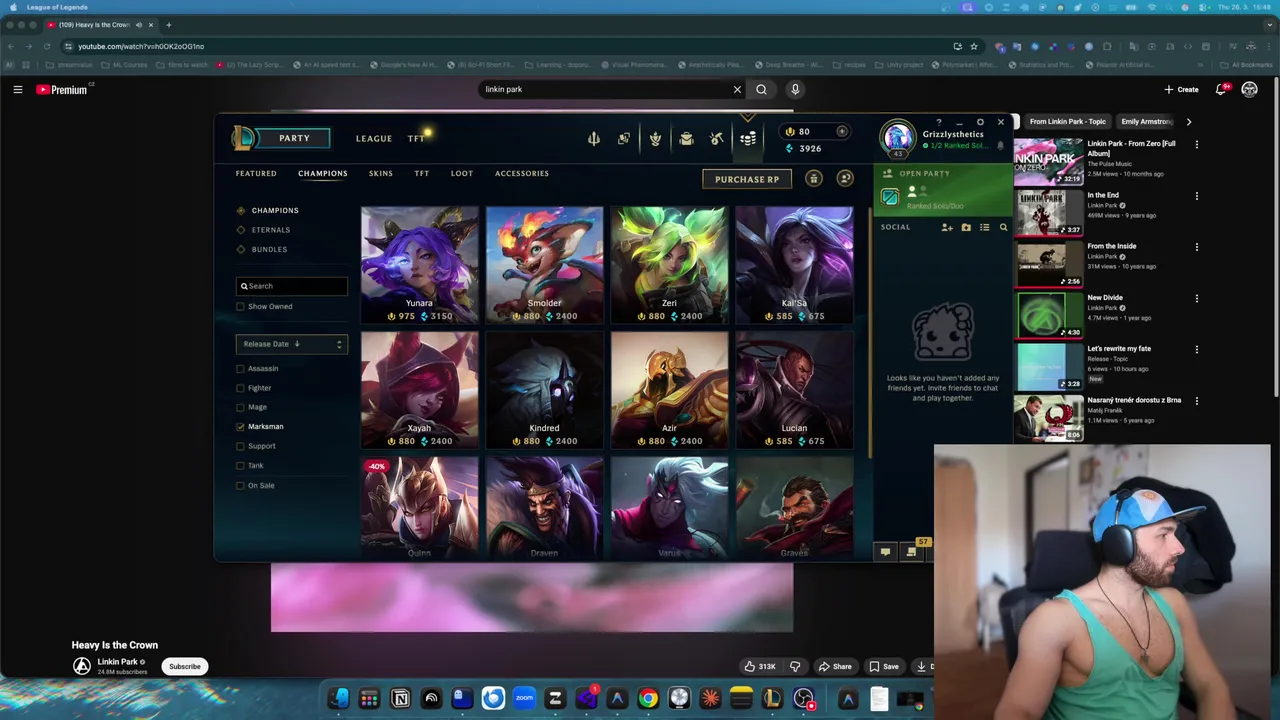Dislike the video
The height and width of the screenshot is (720, 1280).
click(795, 666)
